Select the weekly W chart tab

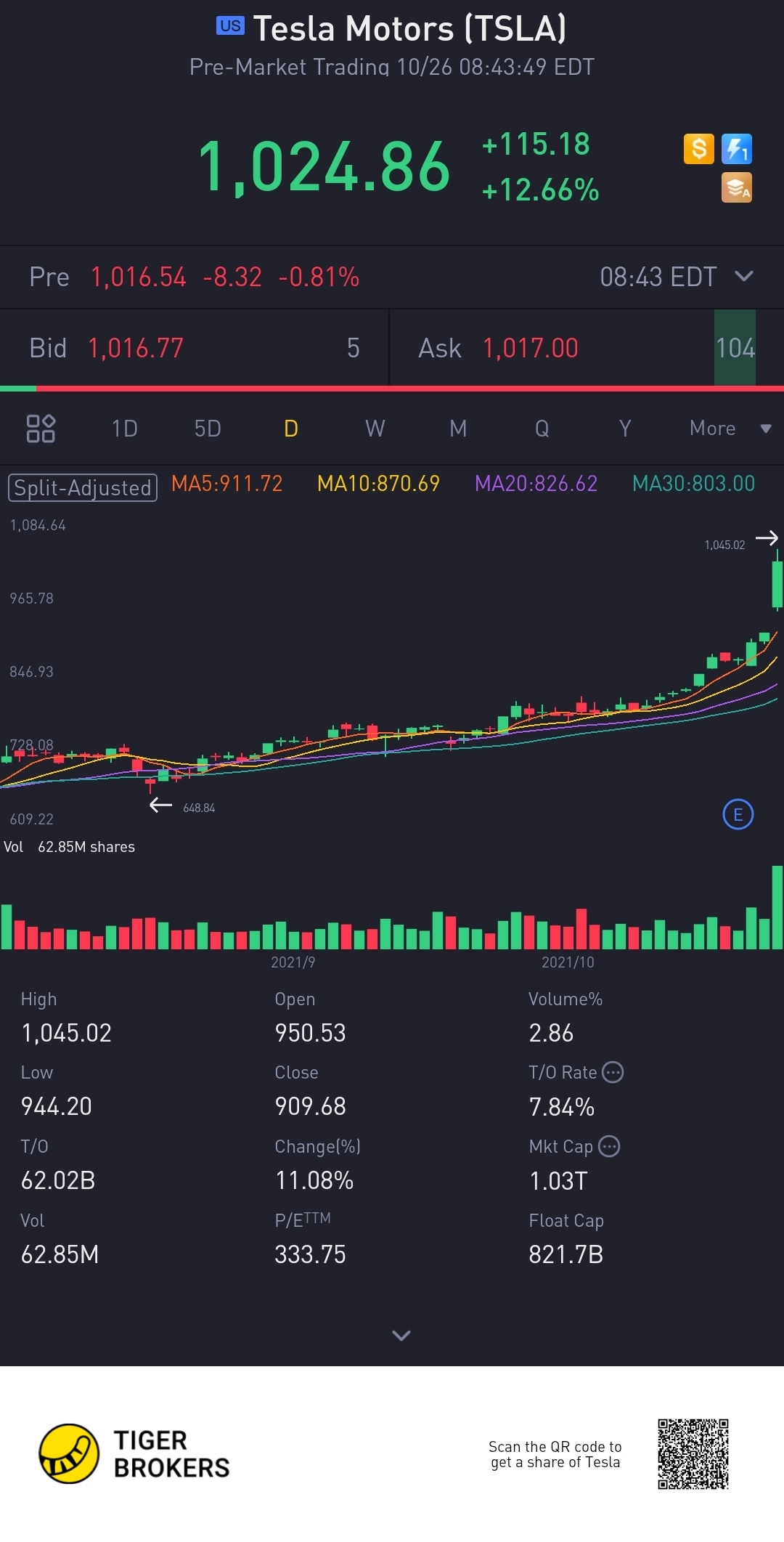click(375, 429)
